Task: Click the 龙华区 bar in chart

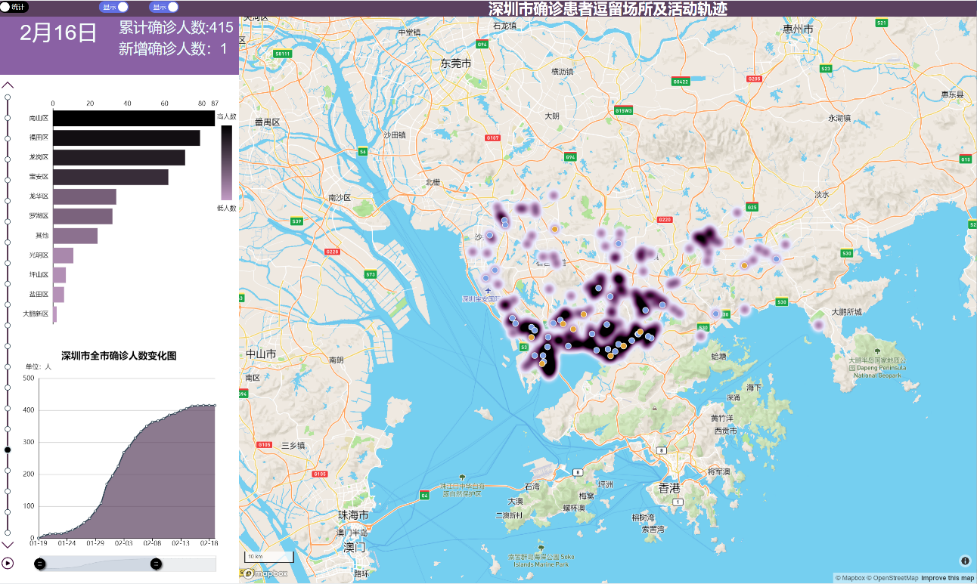Action: [x=84, y=197]
